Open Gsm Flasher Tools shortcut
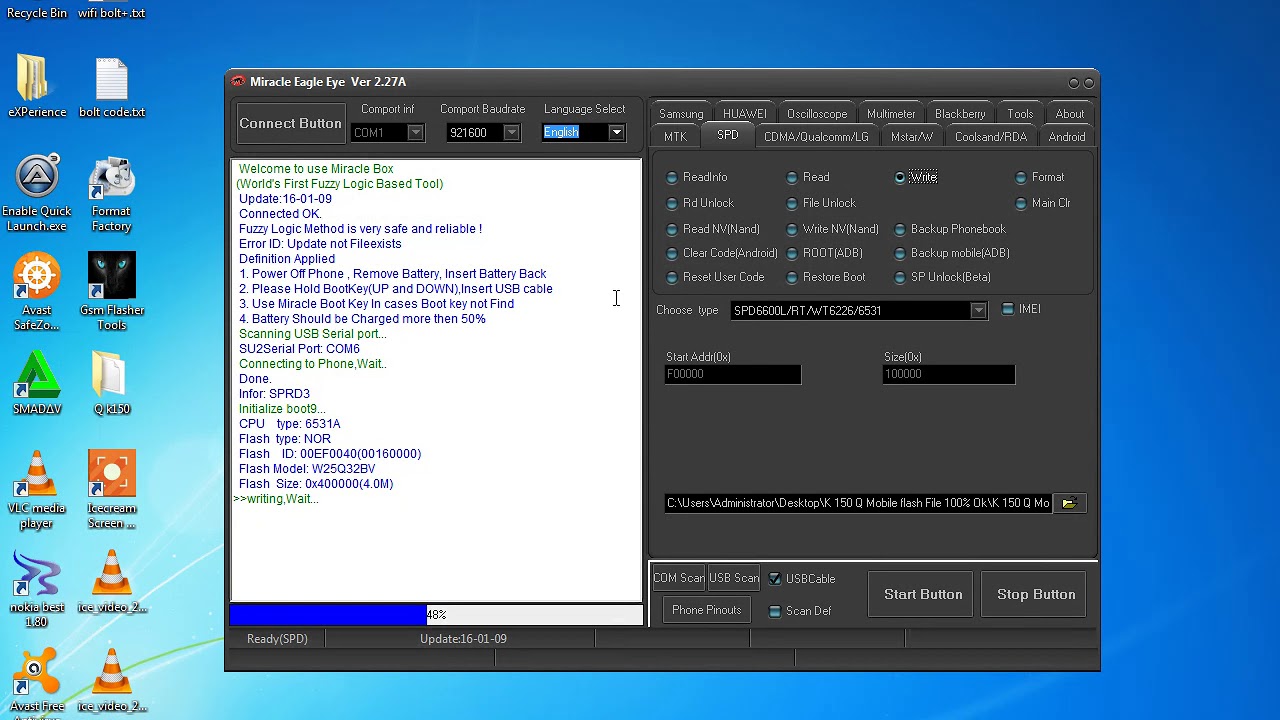 pyautogui.click(x=112, y=292)
